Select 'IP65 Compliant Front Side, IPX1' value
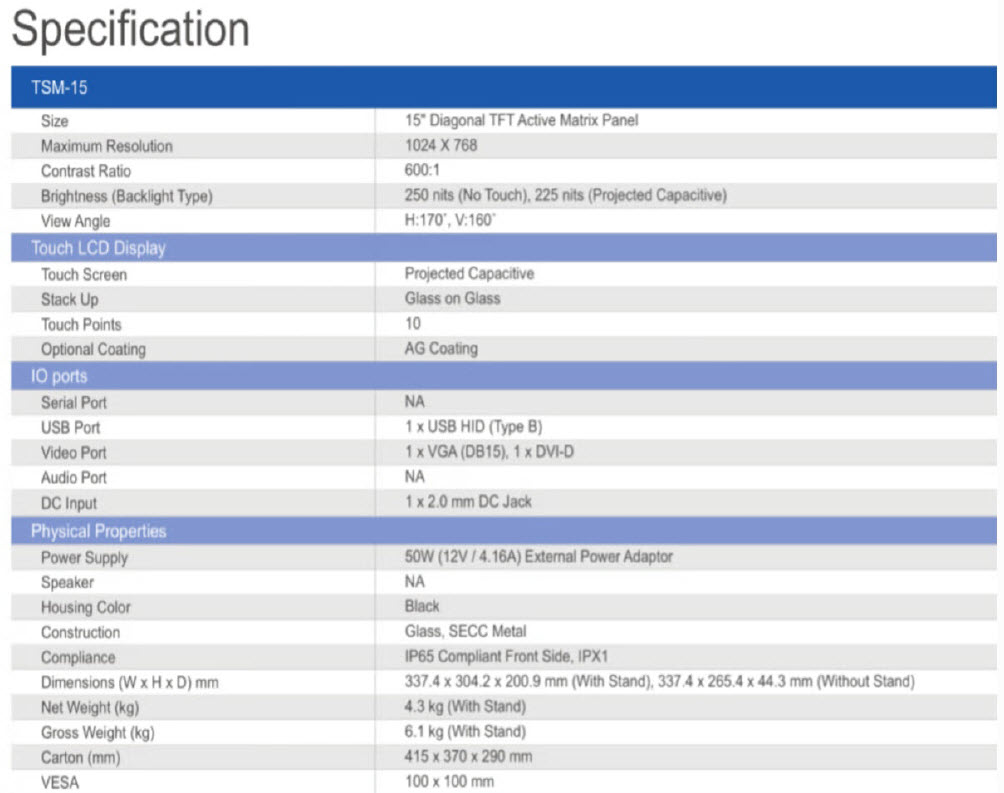This screenshot has height=793, width=1004. click(x=506, y=657)
